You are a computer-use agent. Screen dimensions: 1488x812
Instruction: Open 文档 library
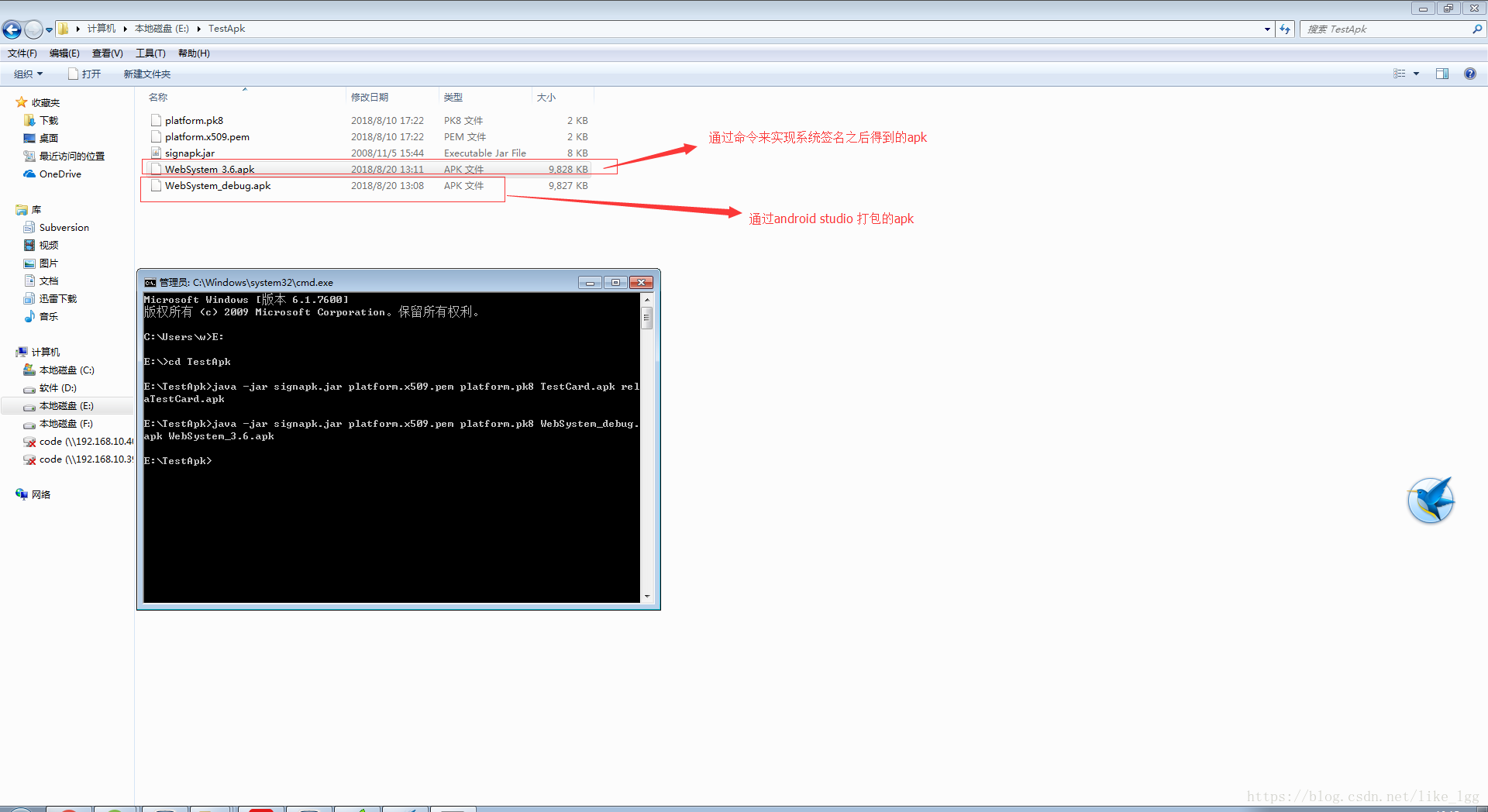[x=49, y=281]
